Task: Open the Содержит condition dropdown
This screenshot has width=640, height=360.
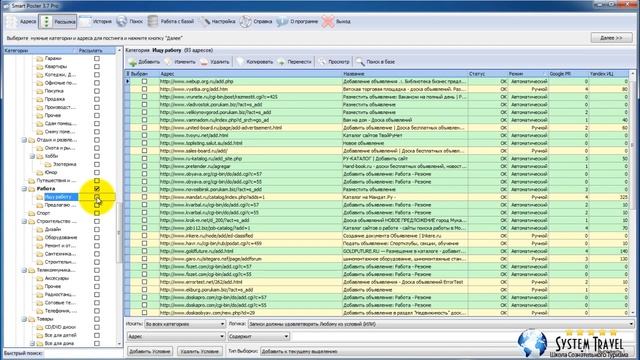Action: 259,336
